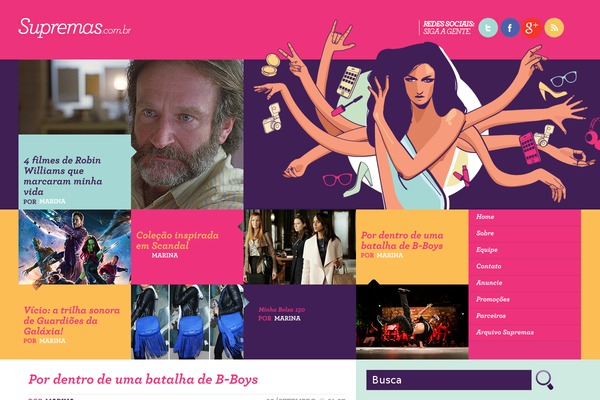Open the RSS feed icon

click(x=554, y=28)
